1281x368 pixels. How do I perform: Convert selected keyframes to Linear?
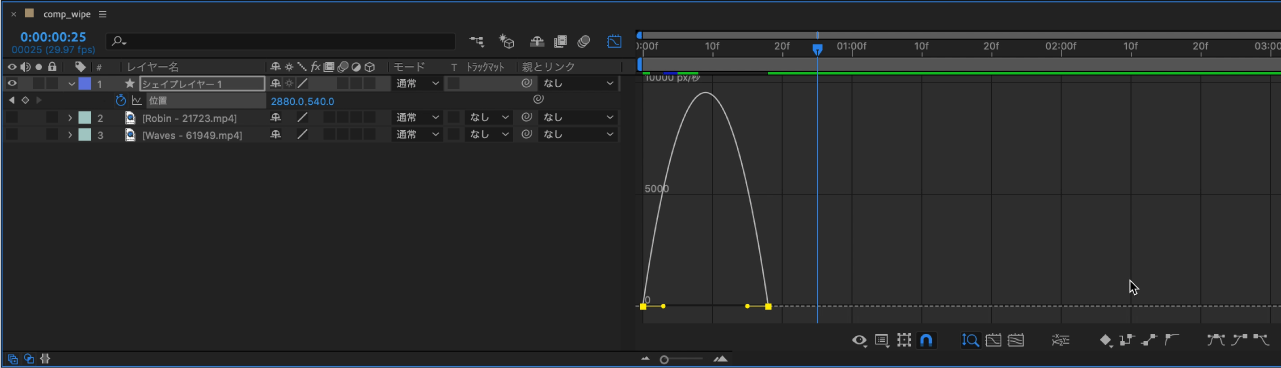pyautogui.click(x=1149, y=341)
